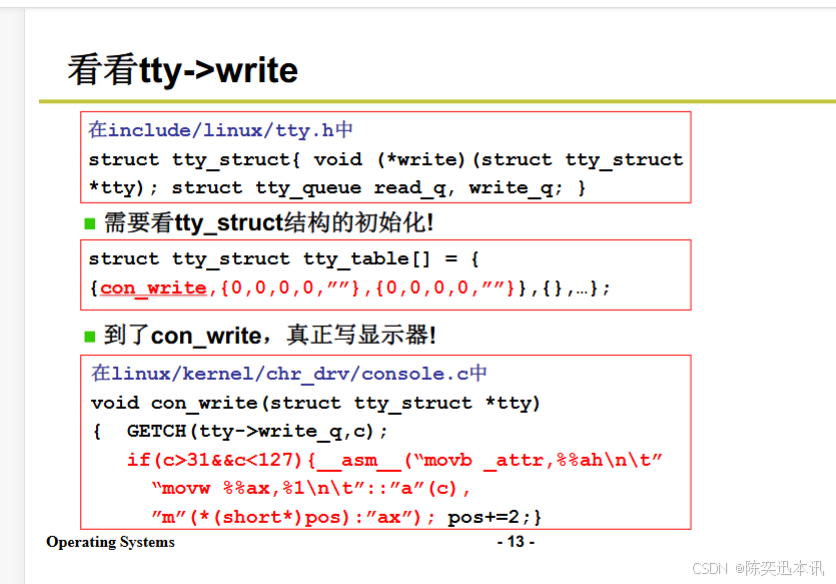This screenshot has width=836, height=584.
Task: Click the page number "- 13 -"
Action: pyautogui.click(x=516, y=542)
